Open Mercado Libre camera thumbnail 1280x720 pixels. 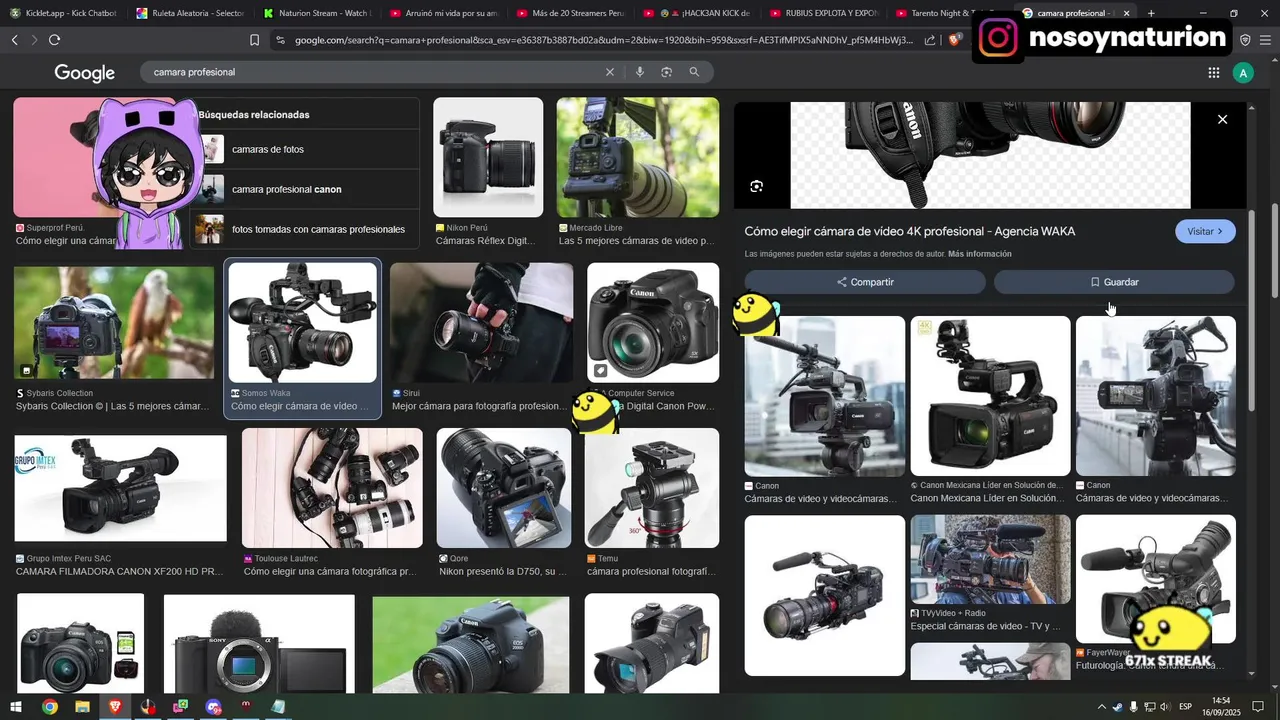(x=638, y=157)
